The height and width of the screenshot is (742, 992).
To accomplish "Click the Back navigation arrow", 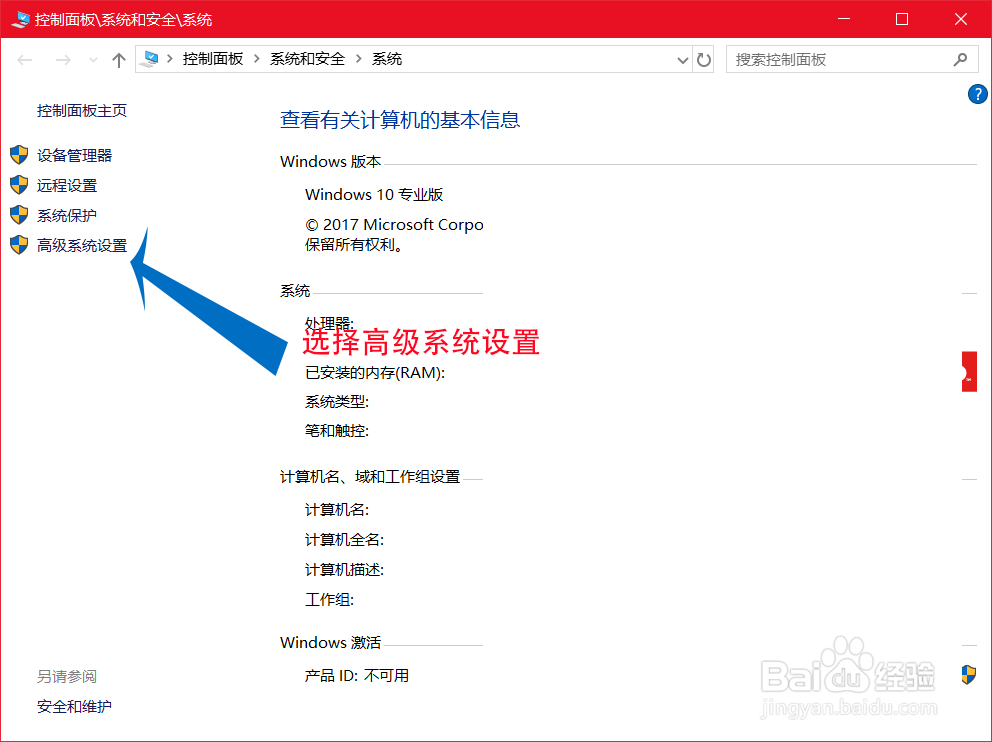I will coord(25,60).
